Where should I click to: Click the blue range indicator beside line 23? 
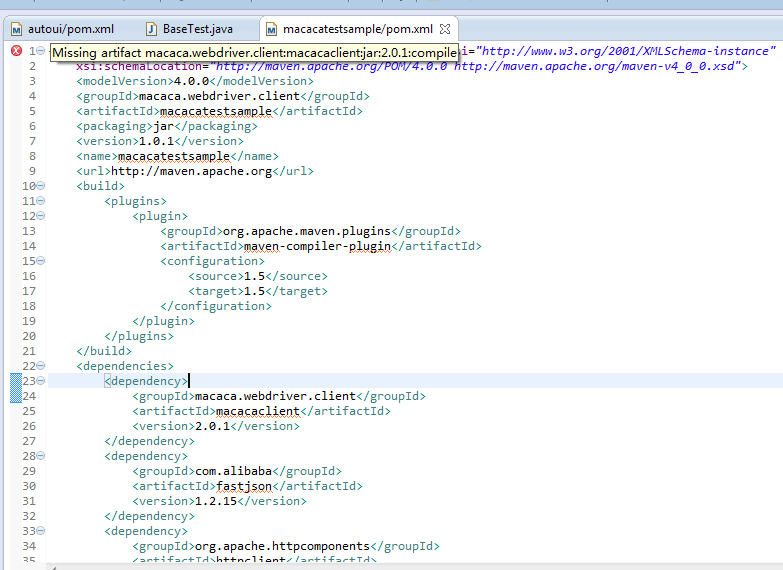pos(16,388)
